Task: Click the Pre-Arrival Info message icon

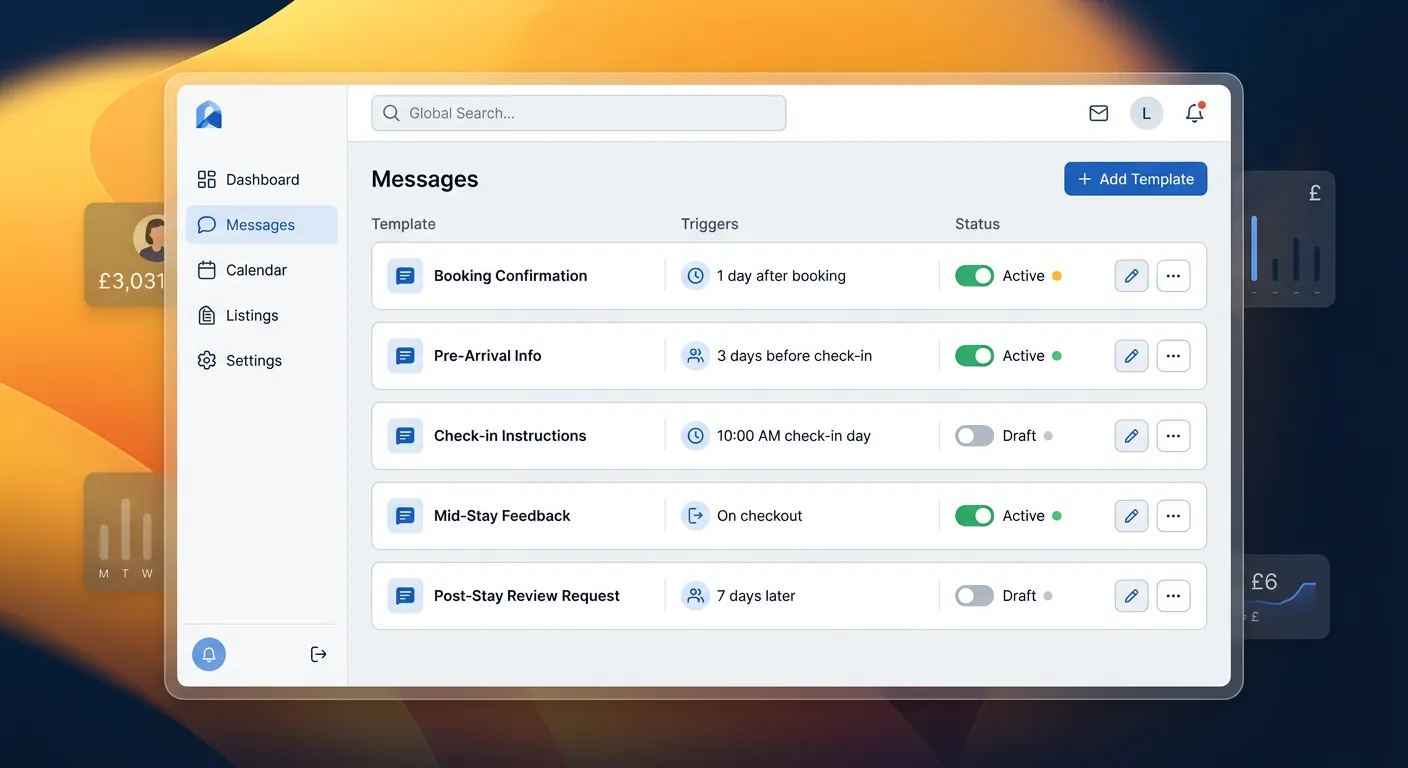Action: [x=405, y=356]
